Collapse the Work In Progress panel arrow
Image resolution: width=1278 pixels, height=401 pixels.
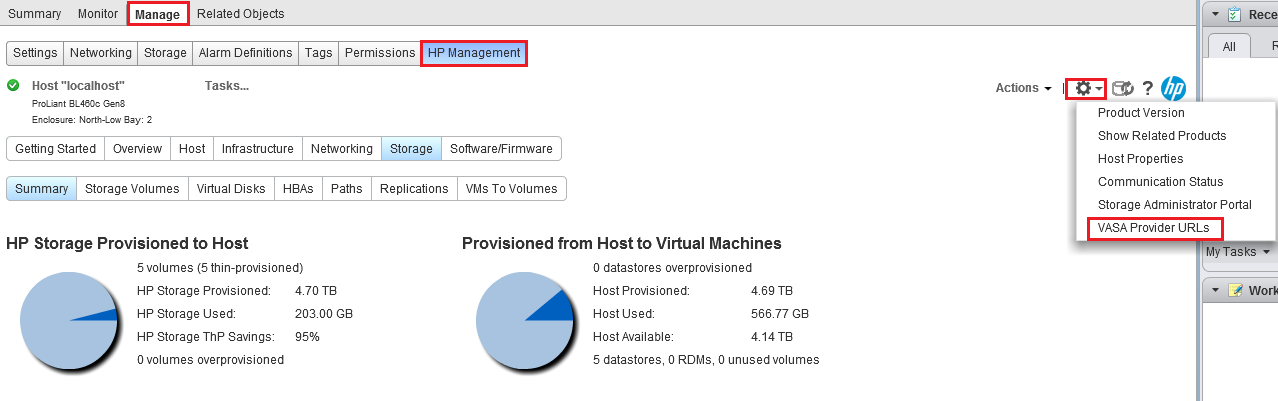click(1214, 290)
